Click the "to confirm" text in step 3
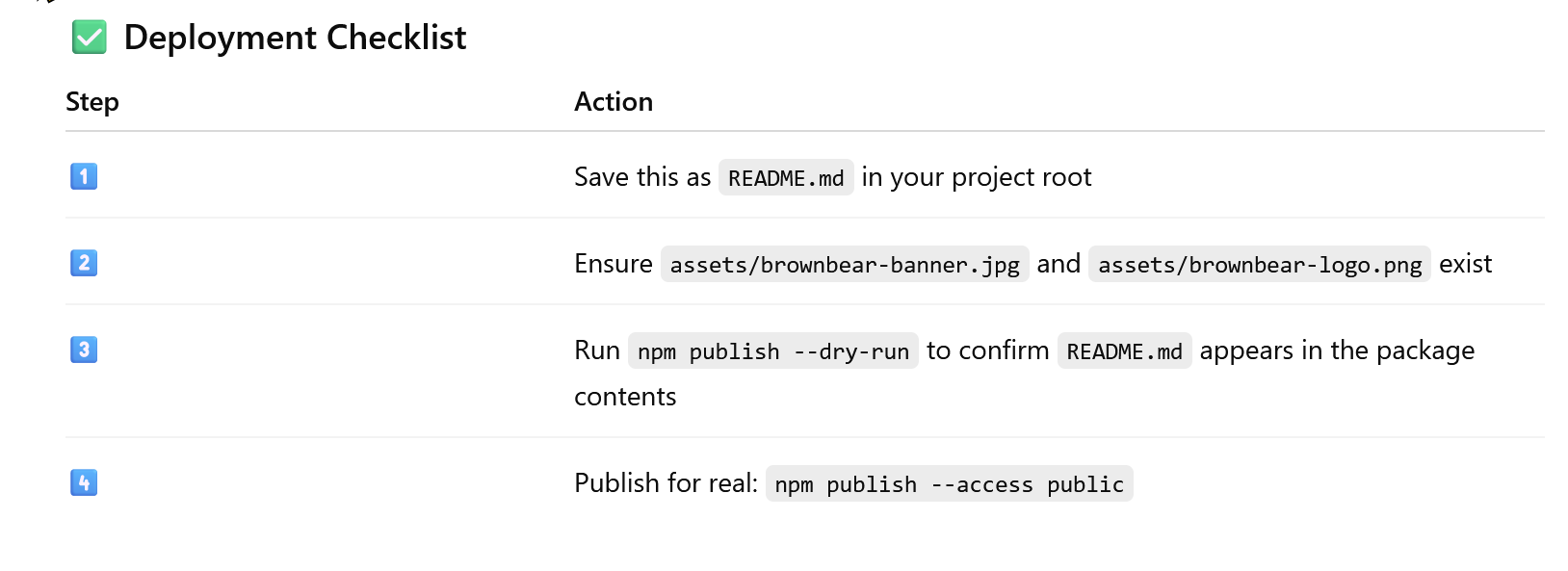Image resolution: width=1568 pixels, height=571 pixels. point(987,350)
